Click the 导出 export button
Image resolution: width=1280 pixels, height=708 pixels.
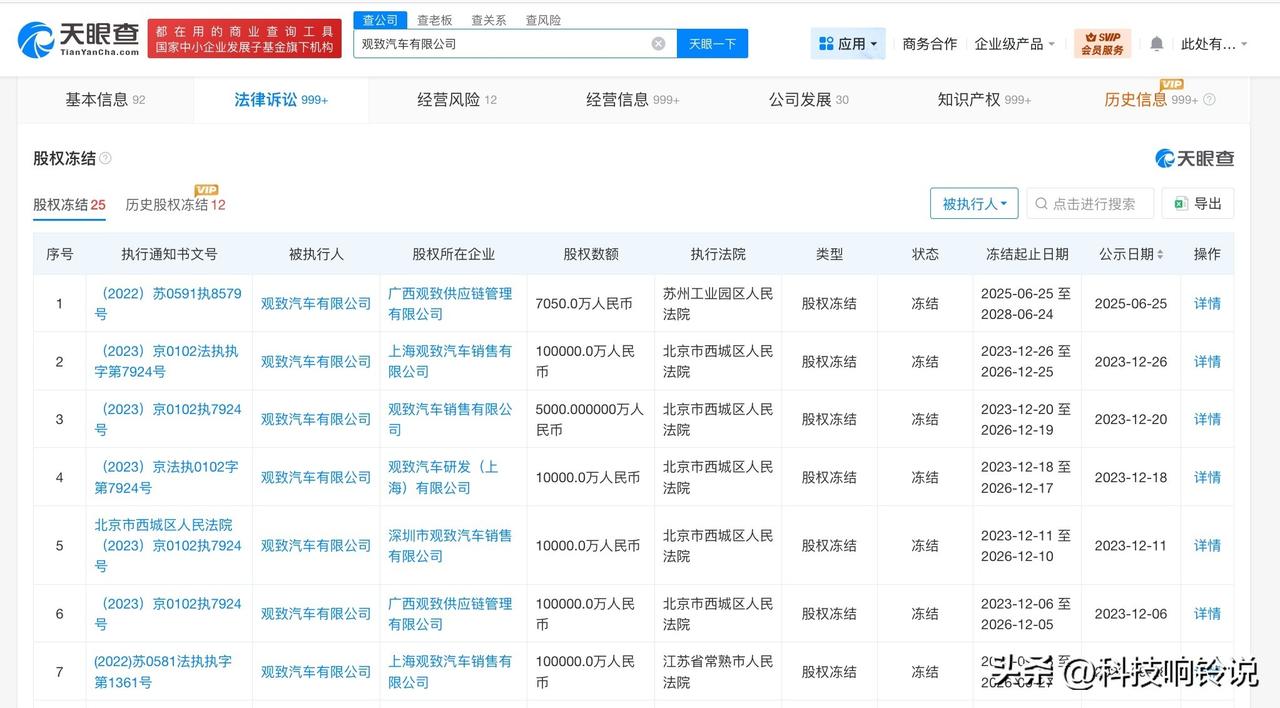coord(1197,204)
